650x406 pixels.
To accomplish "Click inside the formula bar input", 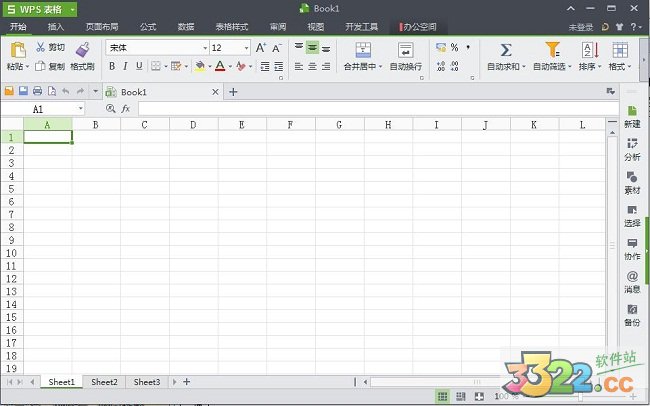I will point(378,109).
